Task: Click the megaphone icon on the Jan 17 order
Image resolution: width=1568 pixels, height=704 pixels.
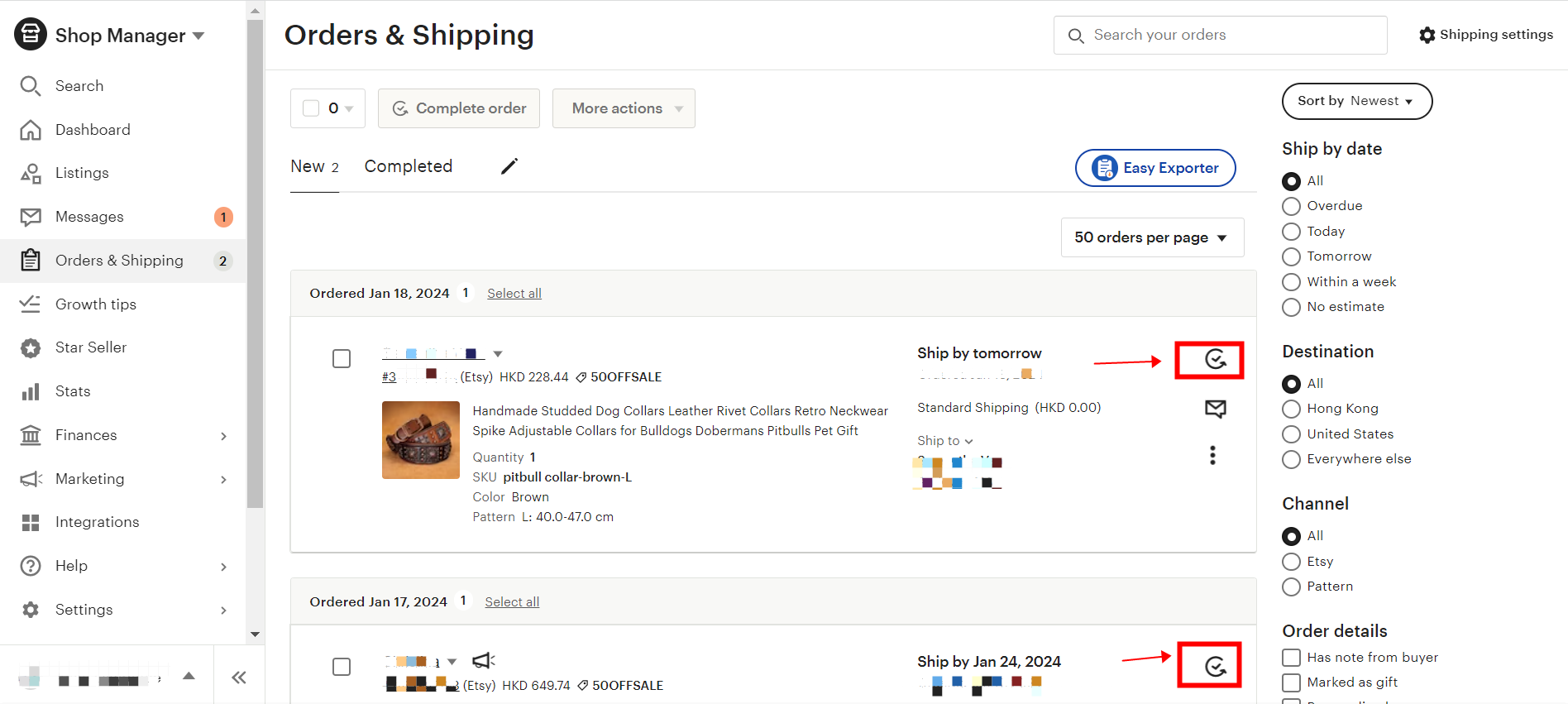Action: (x=484, y=660)
